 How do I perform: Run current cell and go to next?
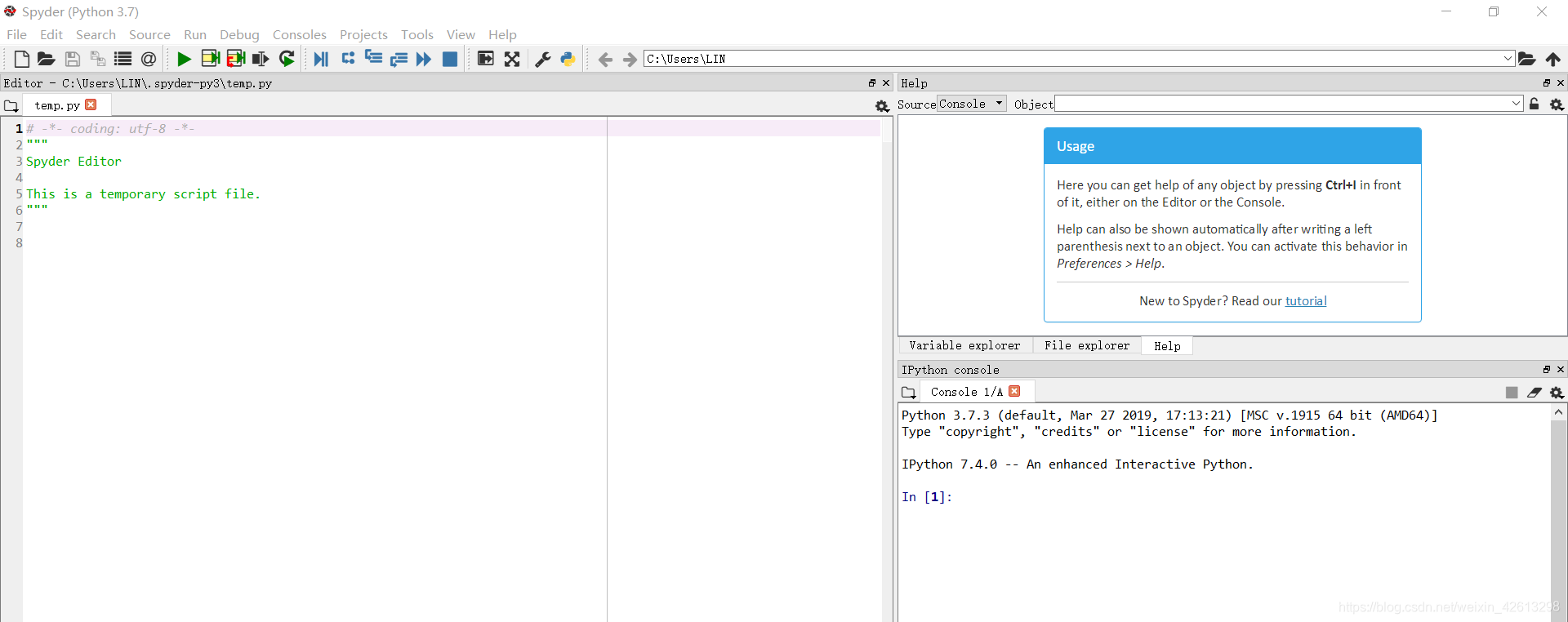[x=236, y=59]
